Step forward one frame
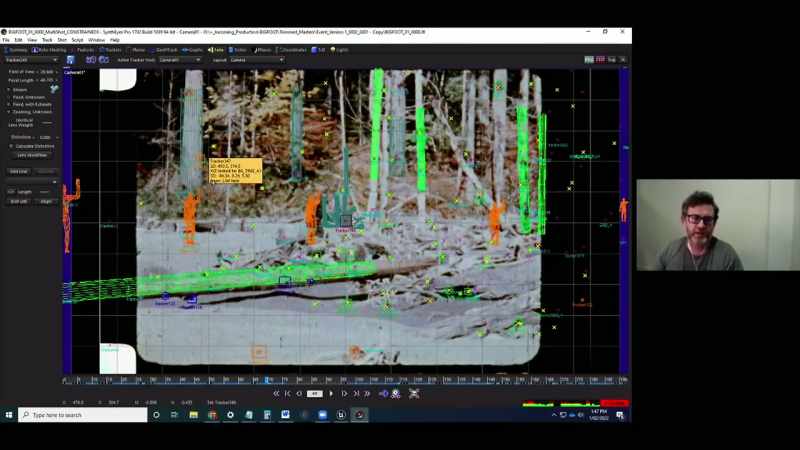 tap(344, 393)
